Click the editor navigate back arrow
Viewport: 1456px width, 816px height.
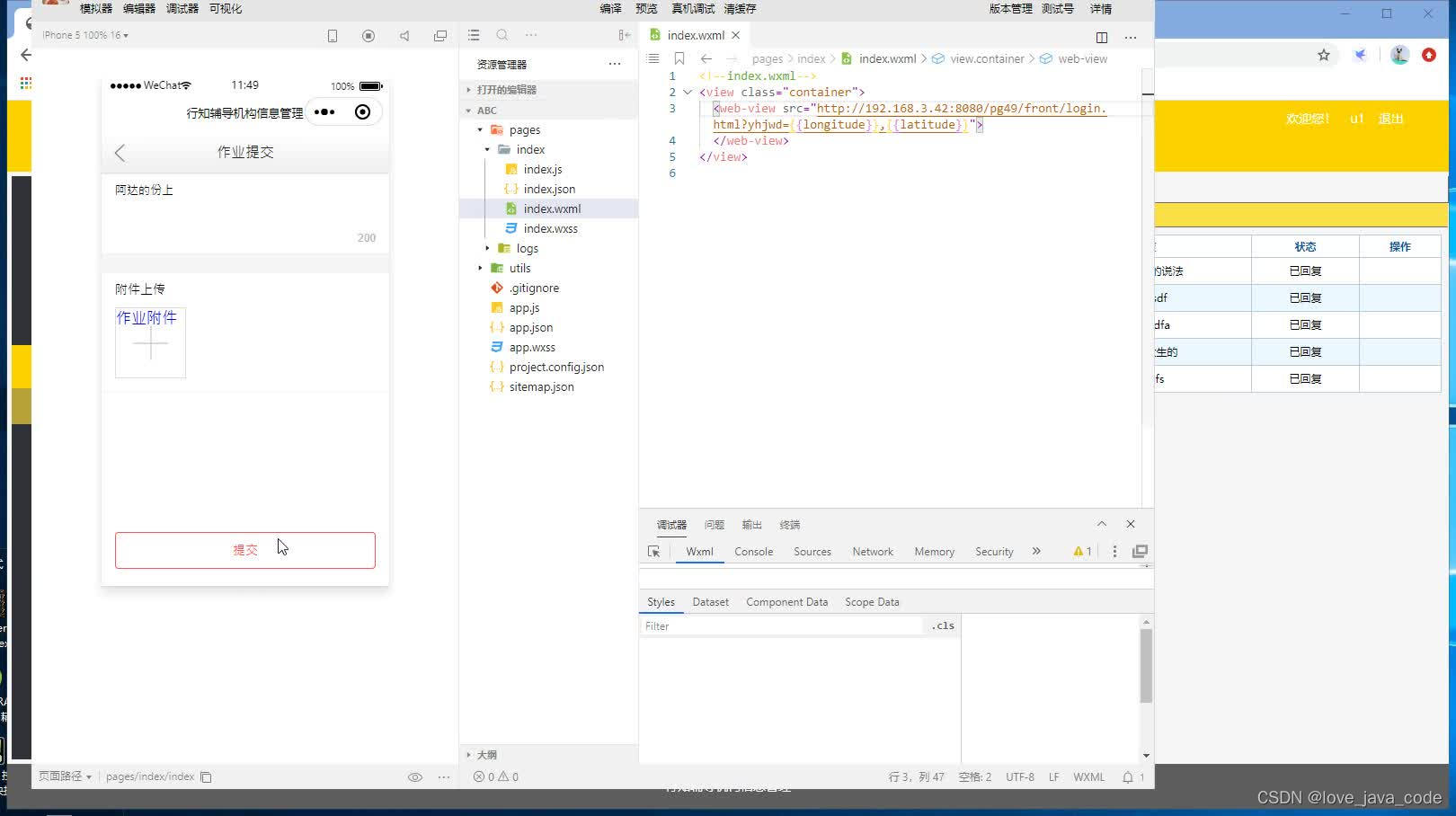(x=706, y=58)
